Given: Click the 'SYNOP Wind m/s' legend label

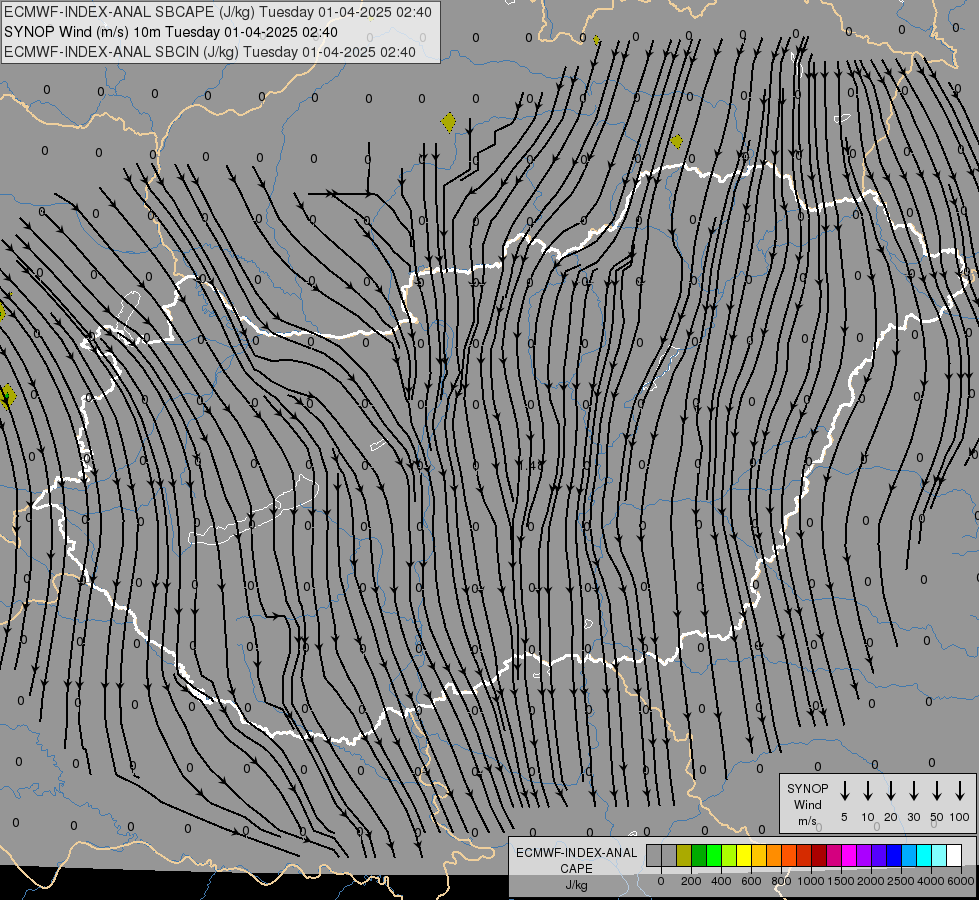Looking at the screenshot, I should point(807,804).
